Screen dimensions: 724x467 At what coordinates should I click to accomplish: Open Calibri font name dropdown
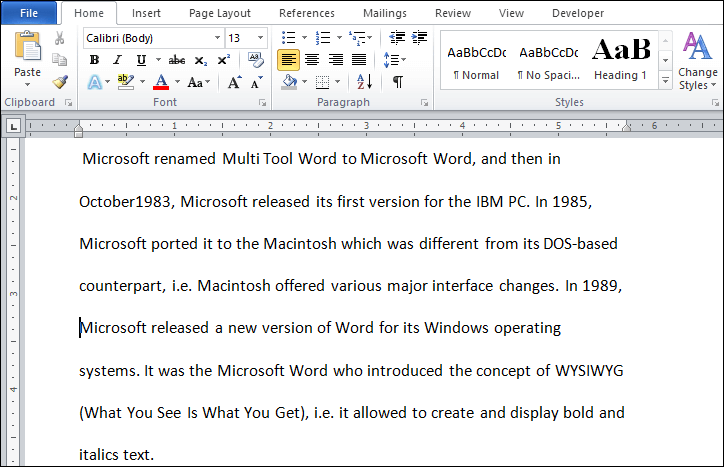click(x=217, y=38)
